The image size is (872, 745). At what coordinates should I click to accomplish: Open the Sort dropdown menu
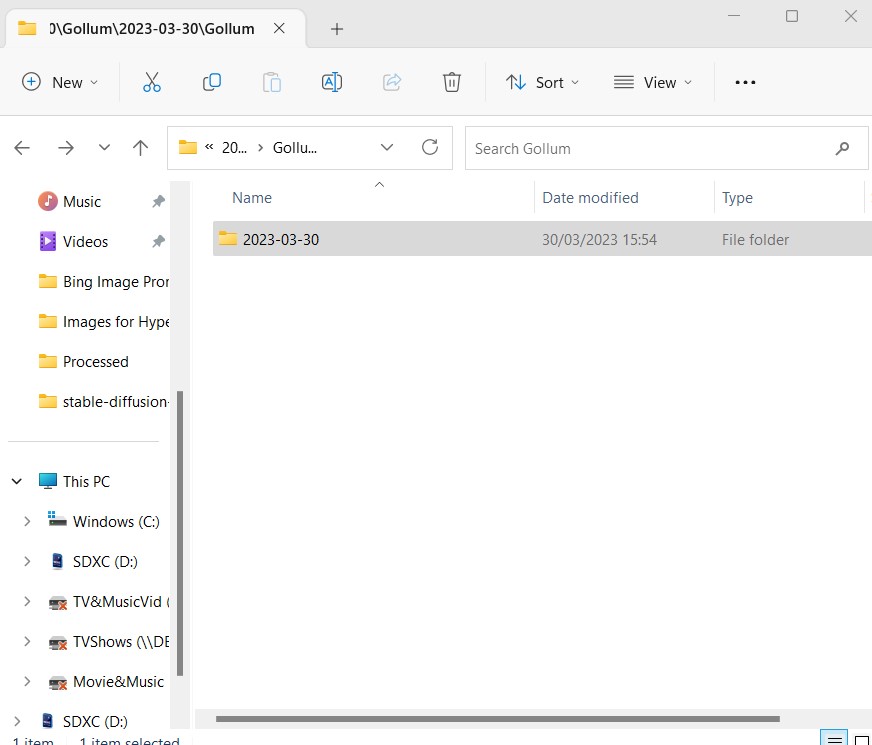pyautogui.click(x=542, y=83)
